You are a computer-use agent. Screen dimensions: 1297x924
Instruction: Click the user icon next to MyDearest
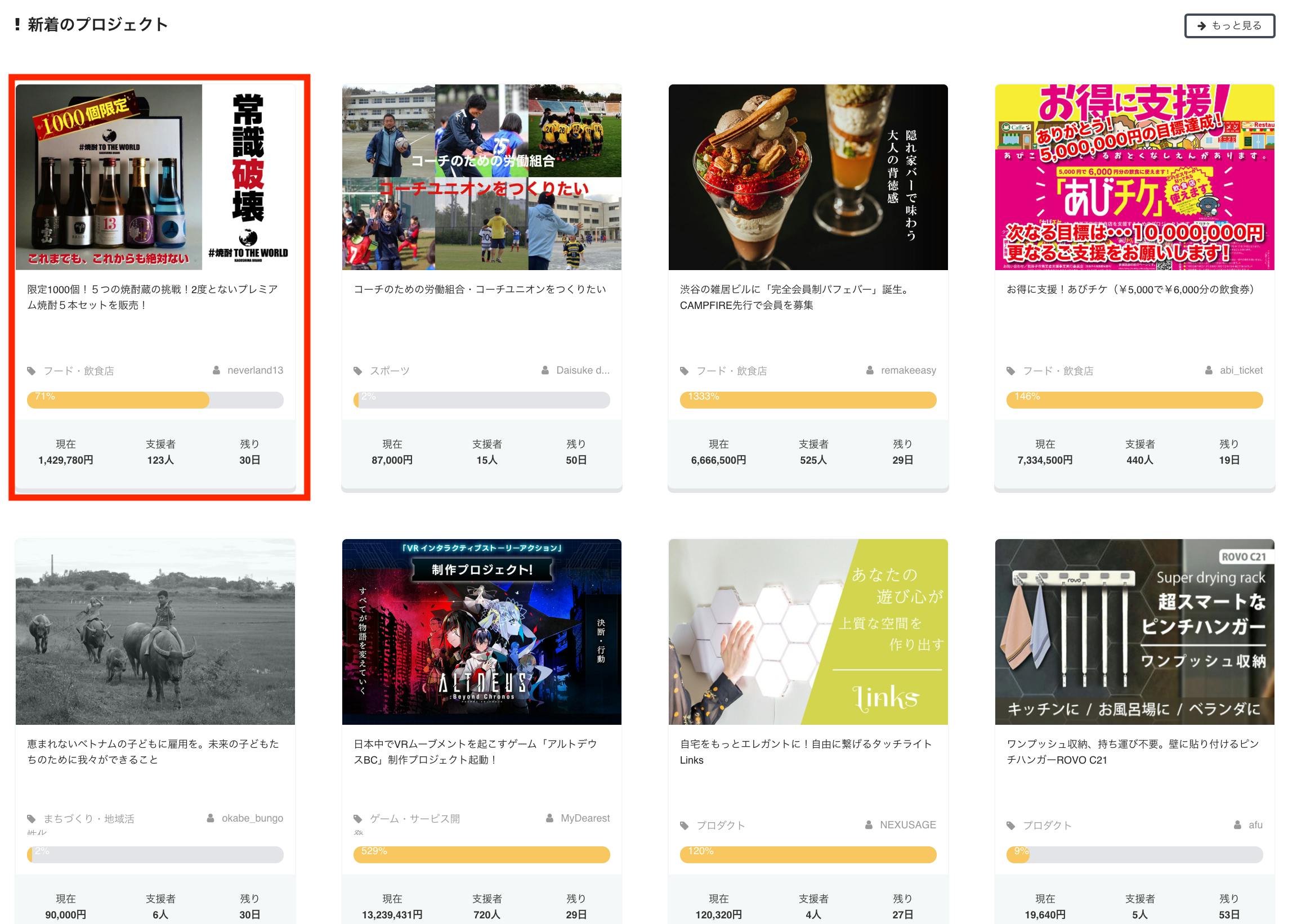[x=549, y=818]
